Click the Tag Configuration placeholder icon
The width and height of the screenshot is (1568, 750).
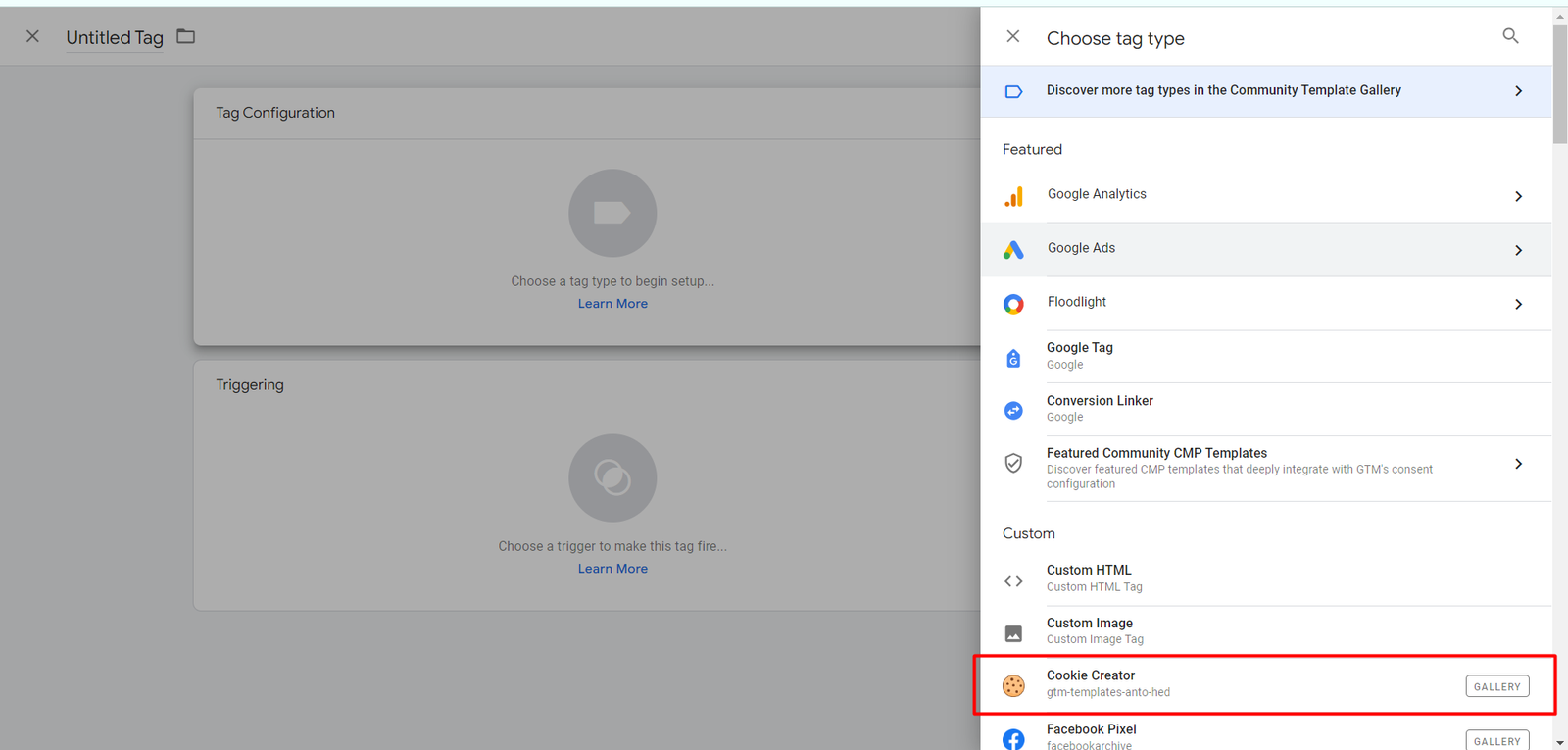(x=612, y=213)
